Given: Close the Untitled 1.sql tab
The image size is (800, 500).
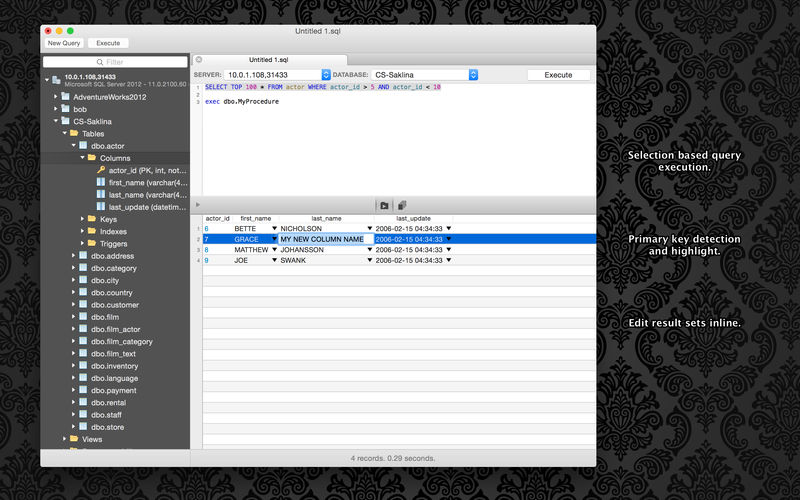Looking at the screenshot, I should [198, 60].
